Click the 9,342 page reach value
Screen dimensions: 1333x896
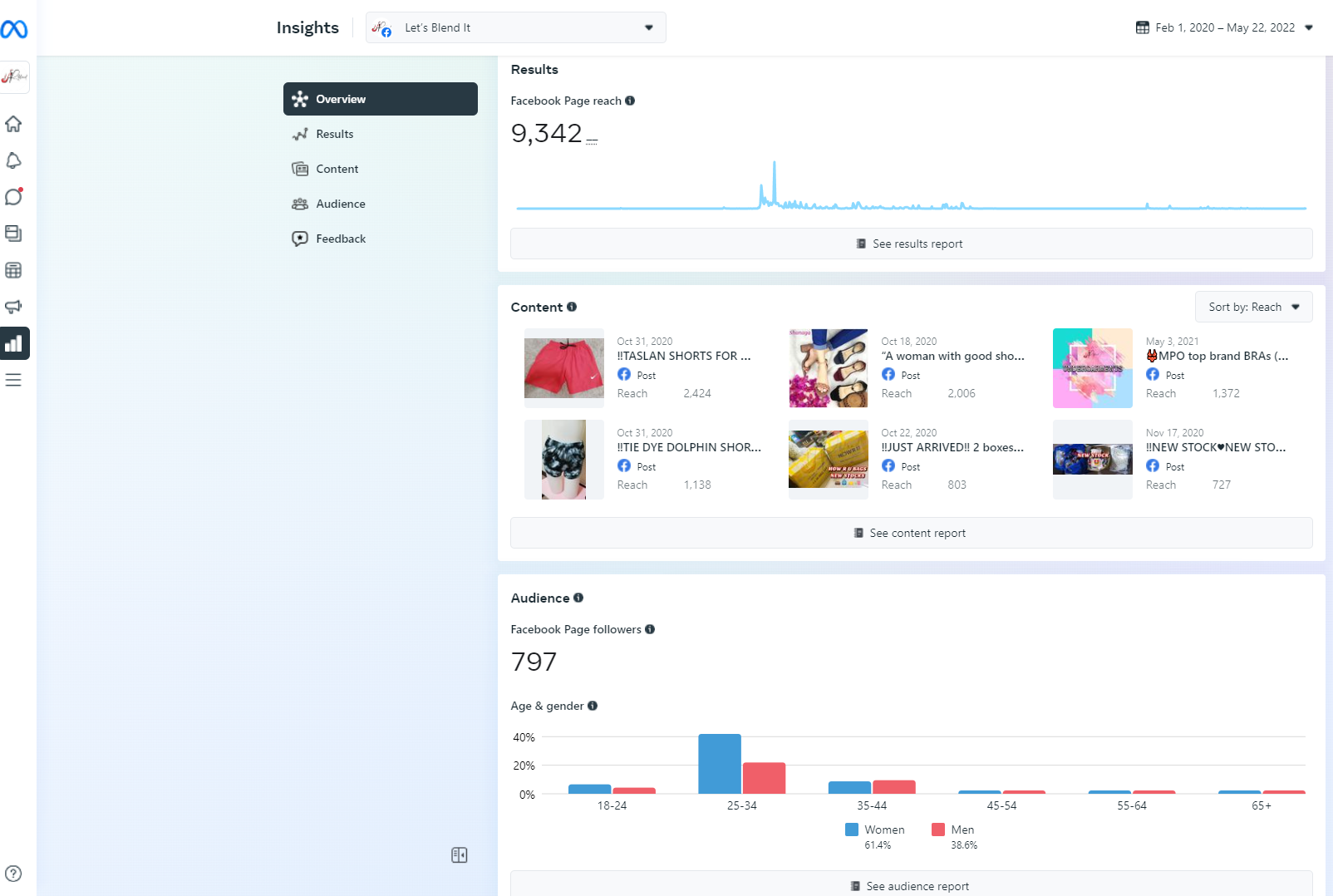point(547,133)
